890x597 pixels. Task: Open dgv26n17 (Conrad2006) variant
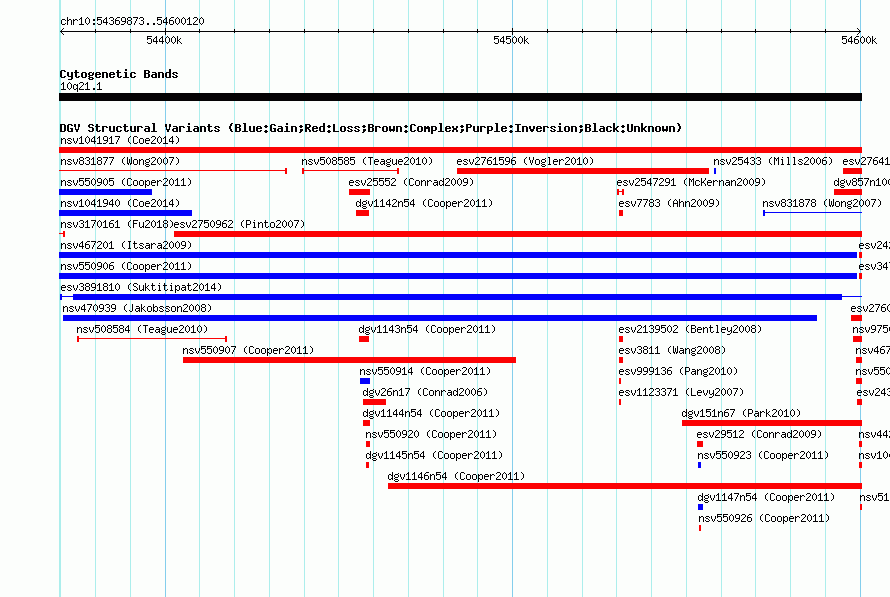425,392
